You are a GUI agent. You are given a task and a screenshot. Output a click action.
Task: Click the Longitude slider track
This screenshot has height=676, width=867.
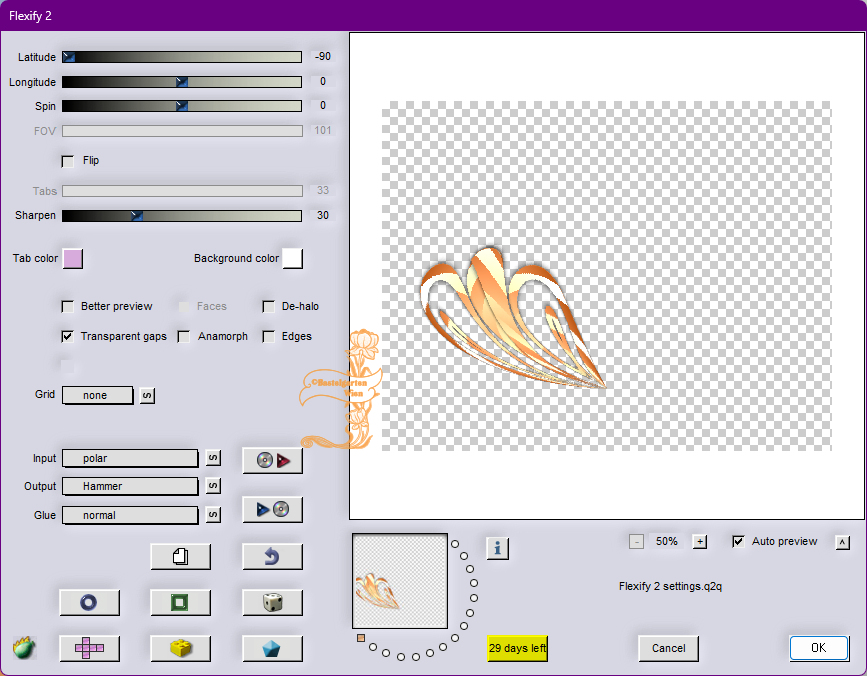point(182,82)
